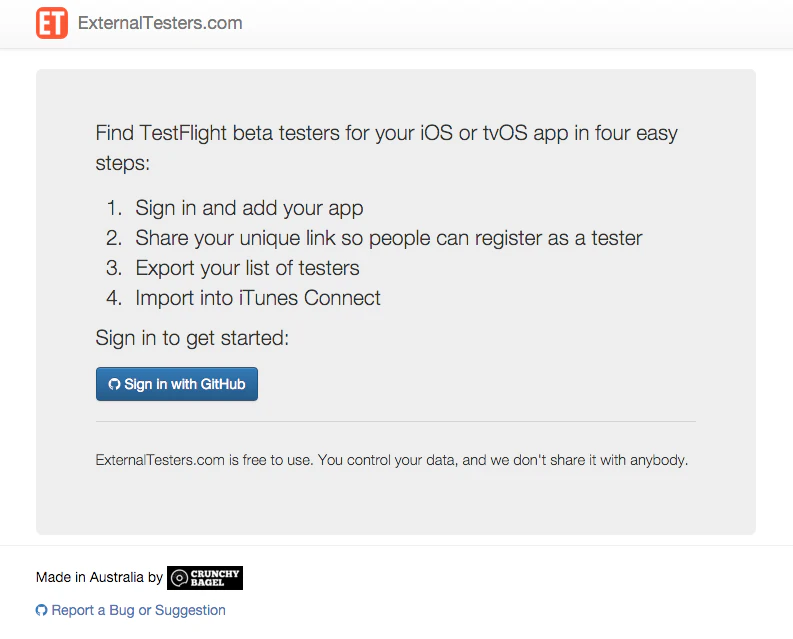Click the GitHub icon beside Report a Bug
Screen dimensions: 793x639
[x=41, y=610]
